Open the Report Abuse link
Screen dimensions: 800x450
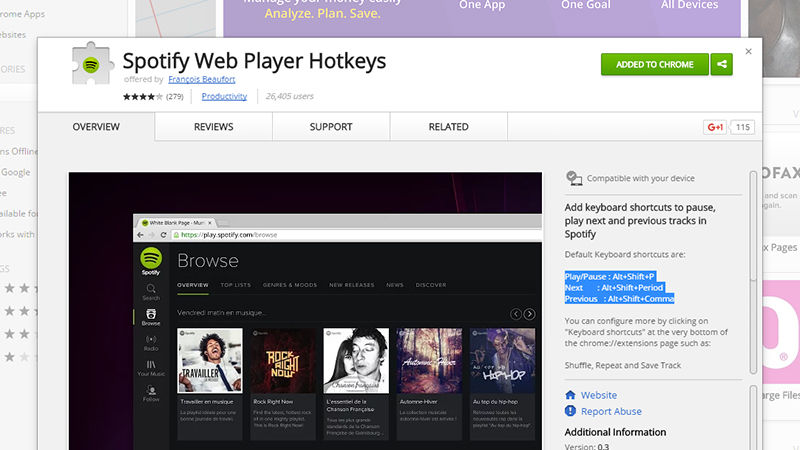611,411
